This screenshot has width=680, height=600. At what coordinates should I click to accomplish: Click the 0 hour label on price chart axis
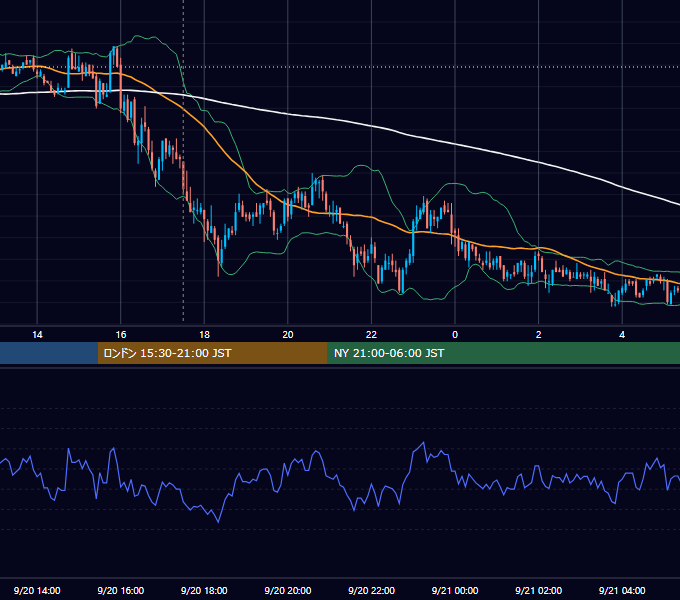pyautogui.click(x=455, y=335)
